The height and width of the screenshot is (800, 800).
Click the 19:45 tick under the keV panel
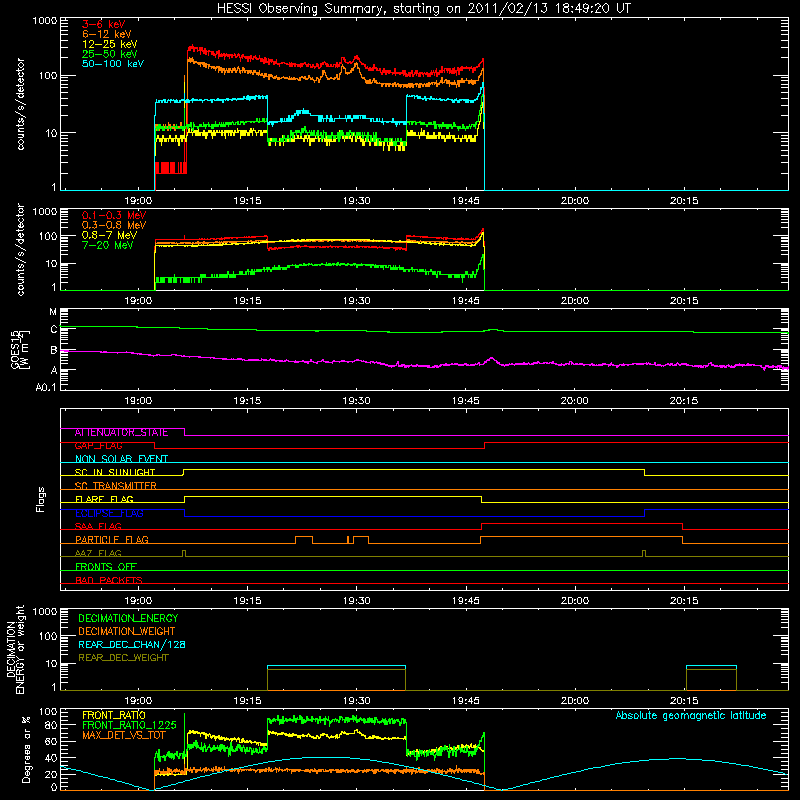click(465, 201)
